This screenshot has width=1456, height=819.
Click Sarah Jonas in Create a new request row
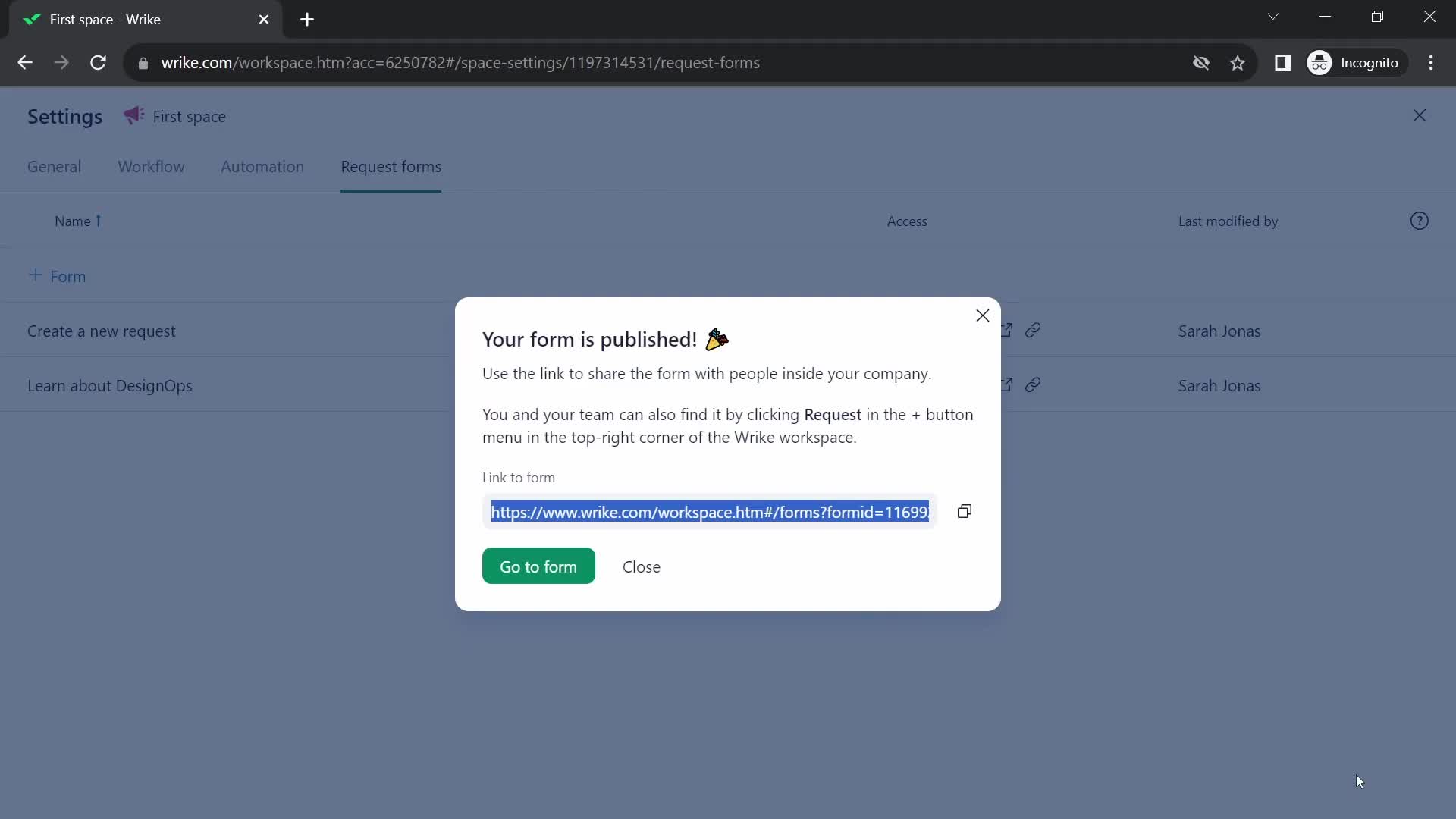coord(1219,331)
